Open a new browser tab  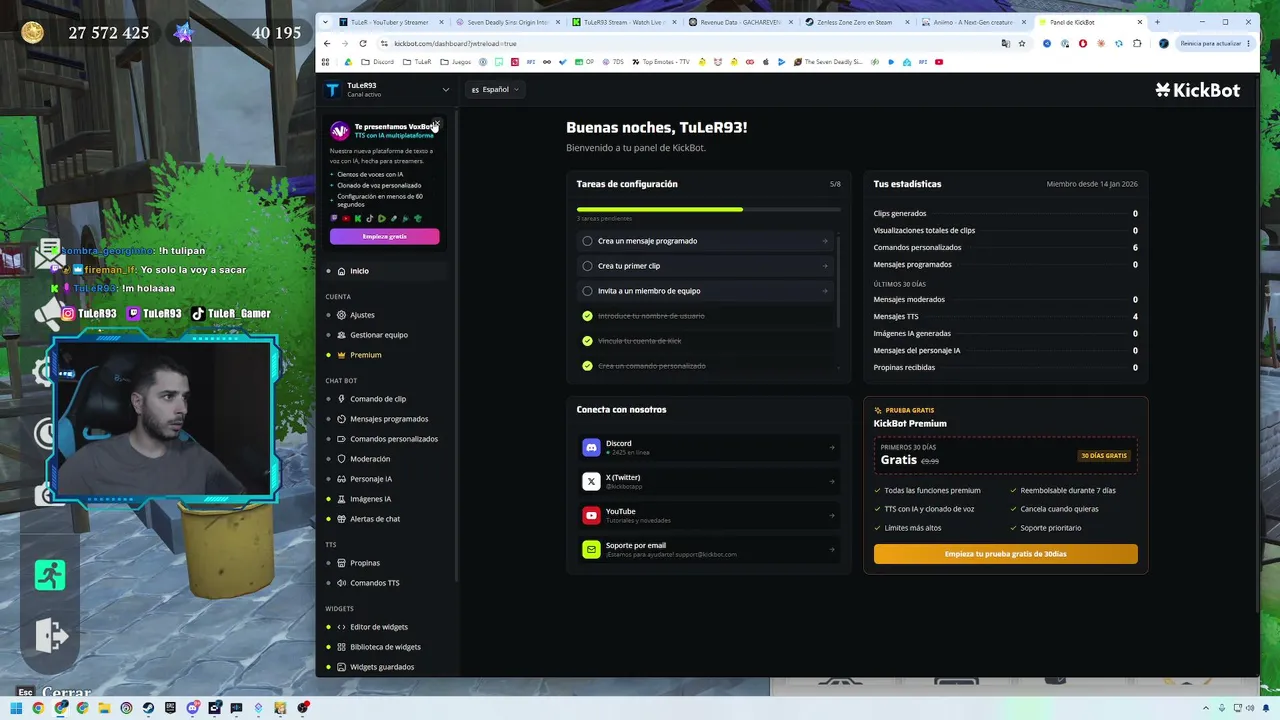click(1157, 22)
